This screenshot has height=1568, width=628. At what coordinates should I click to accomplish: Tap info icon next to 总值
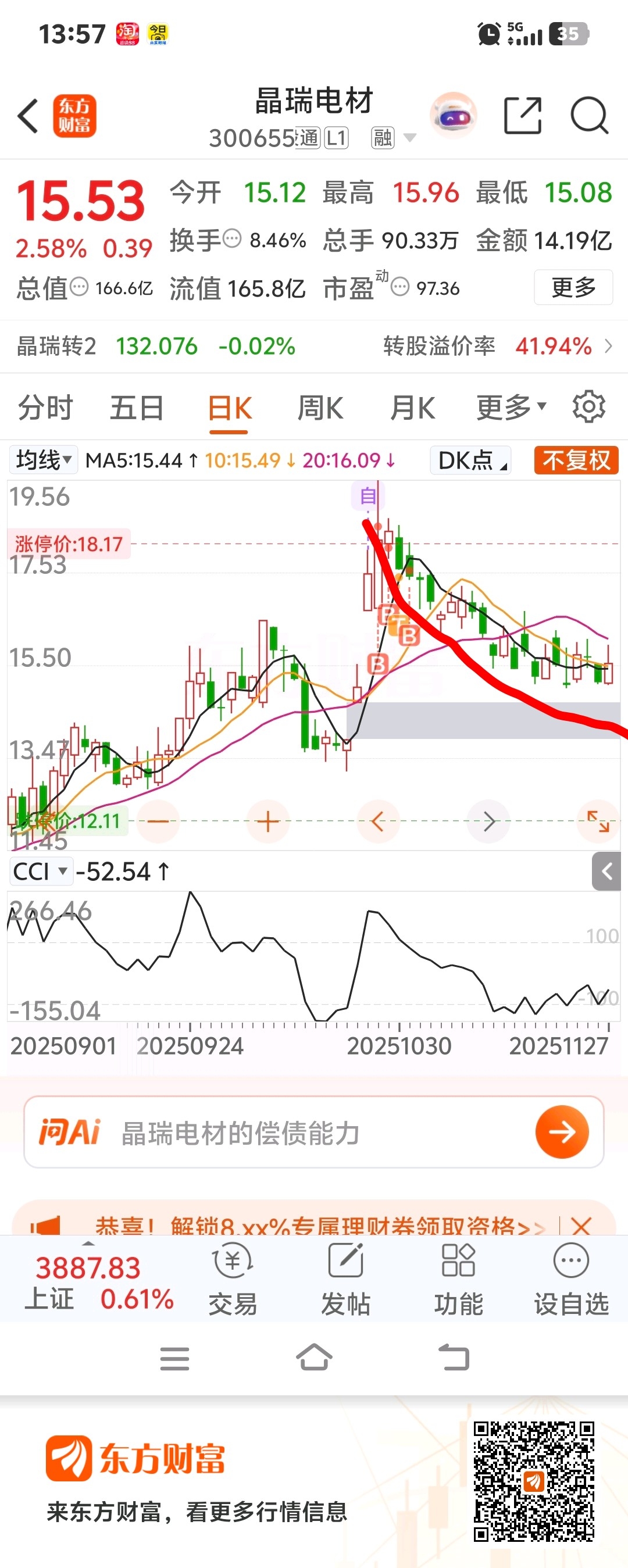[x=79, y=286]
